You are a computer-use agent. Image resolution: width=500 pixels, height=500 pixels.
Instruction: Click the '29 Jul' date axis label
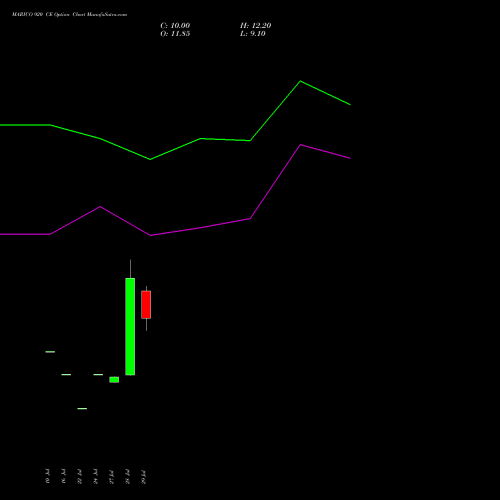[x=144, y=477]
